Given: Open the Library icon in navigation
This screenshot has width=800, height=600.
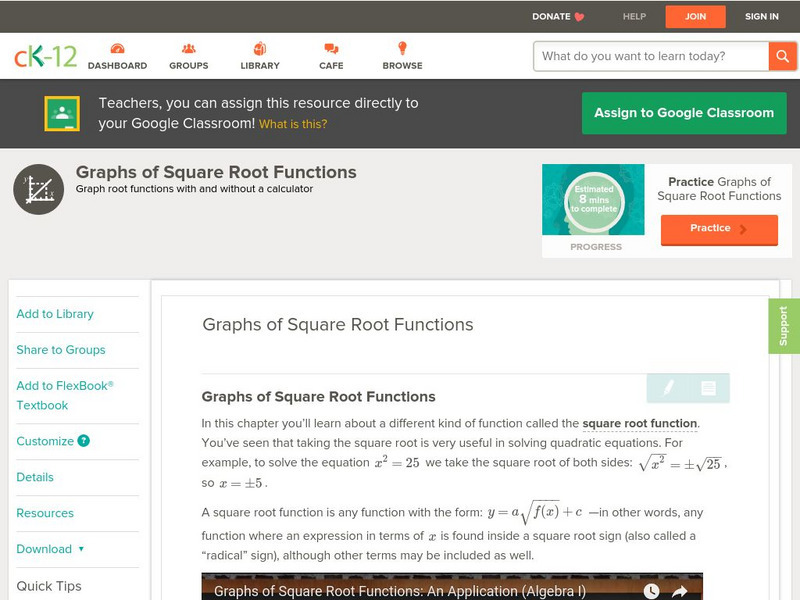Looking at the screenshot, I should point(260,49).
